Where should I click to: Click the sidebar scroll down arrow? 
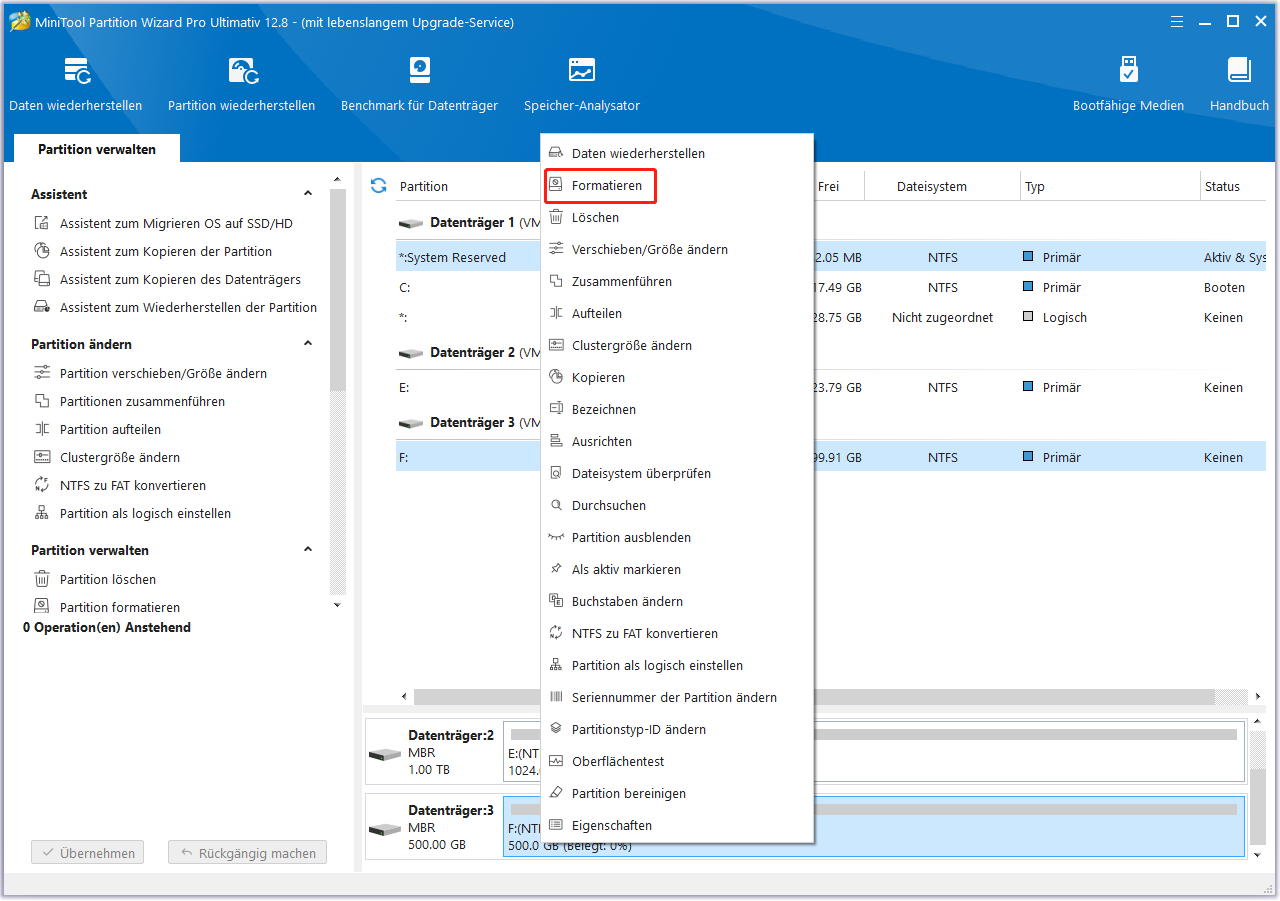pos(337,605)
